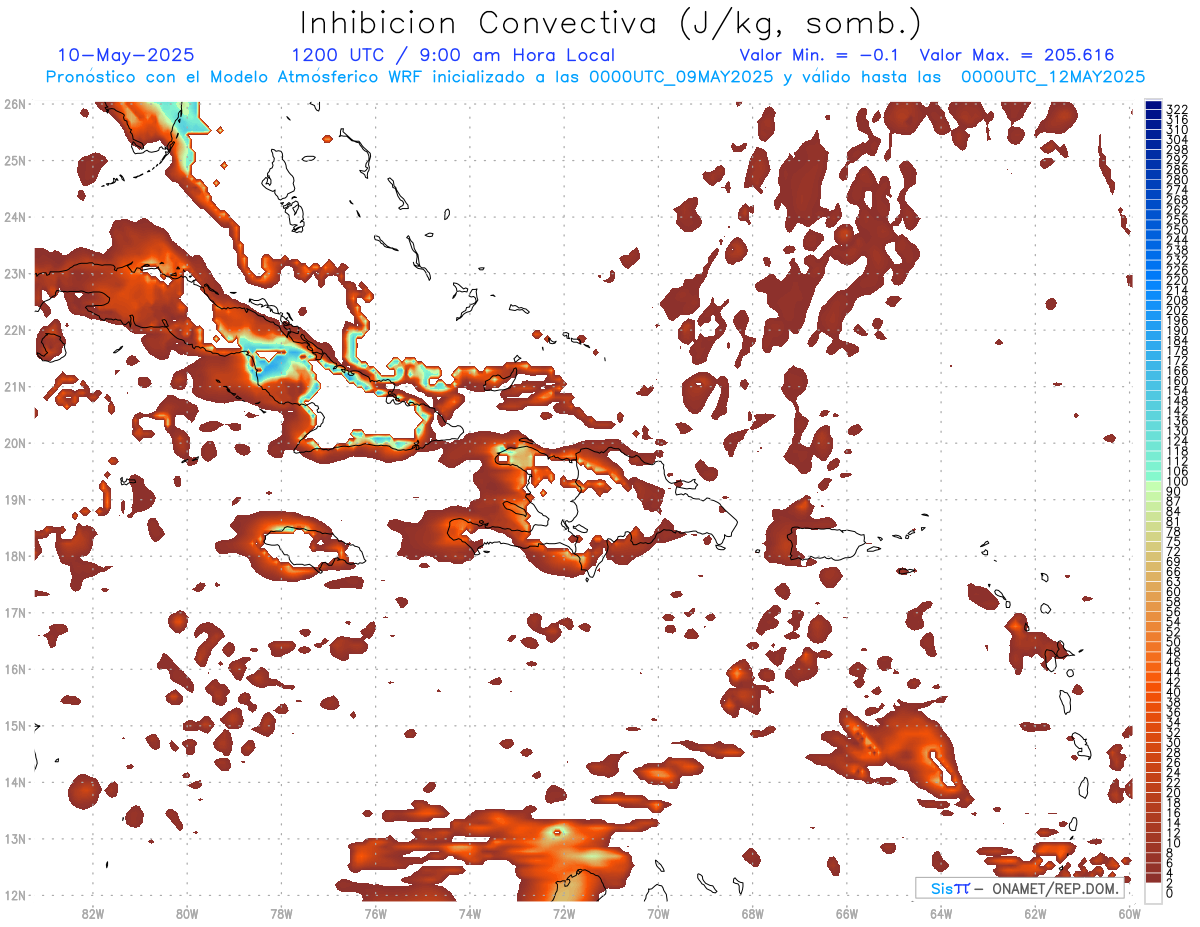
Task: Click the "SisTT - ONAMET/REP.DOM." credit label
Action: [x=1019, y=888]
